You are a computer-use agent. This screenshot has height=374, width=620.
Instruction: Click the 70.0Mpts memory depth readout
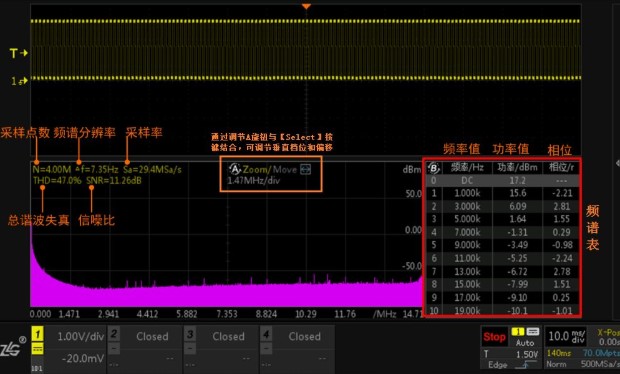(x=601, y=353)
